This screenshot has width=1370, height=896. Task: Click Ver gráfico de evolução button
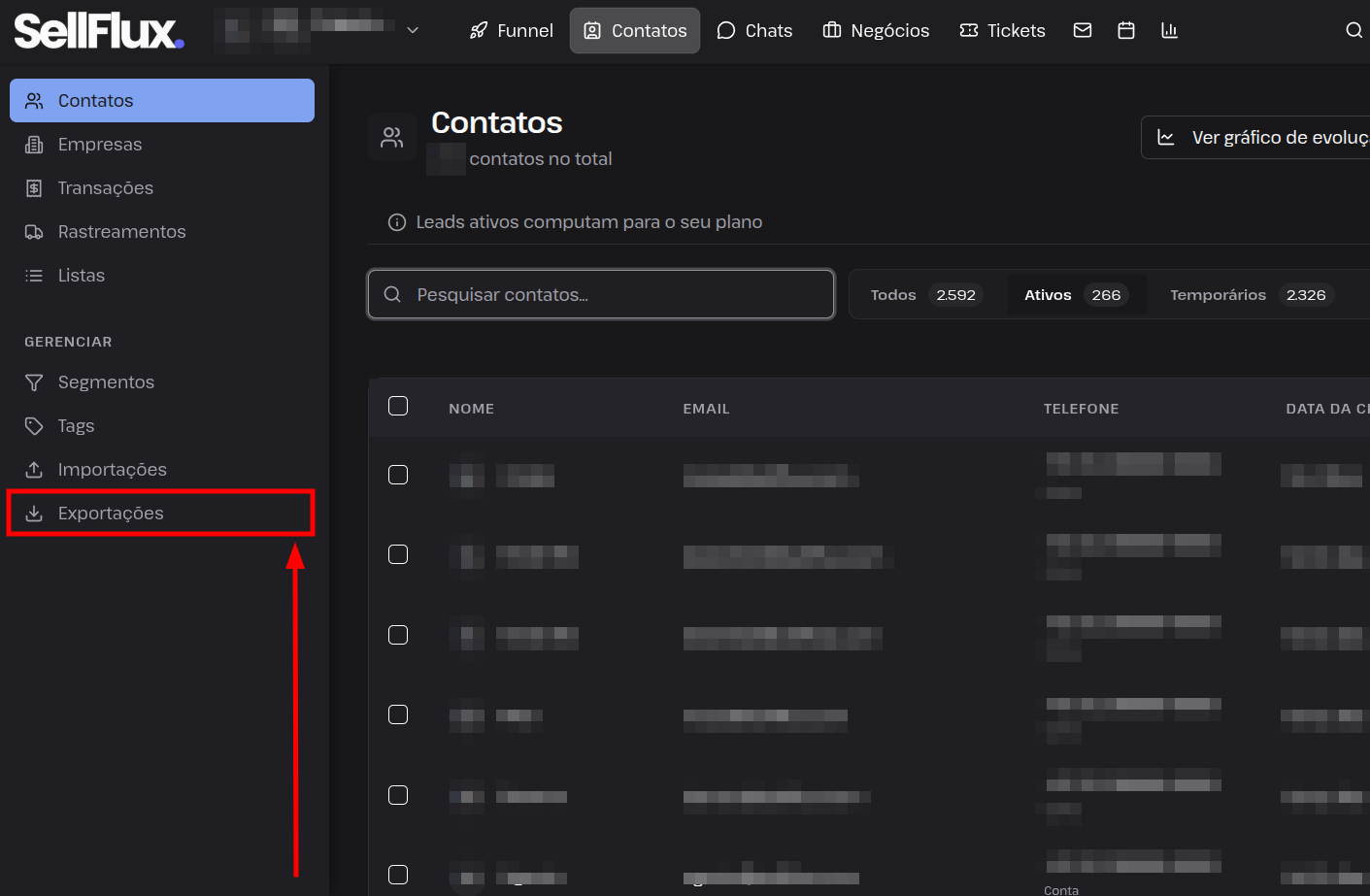(x=1256, y=137)
